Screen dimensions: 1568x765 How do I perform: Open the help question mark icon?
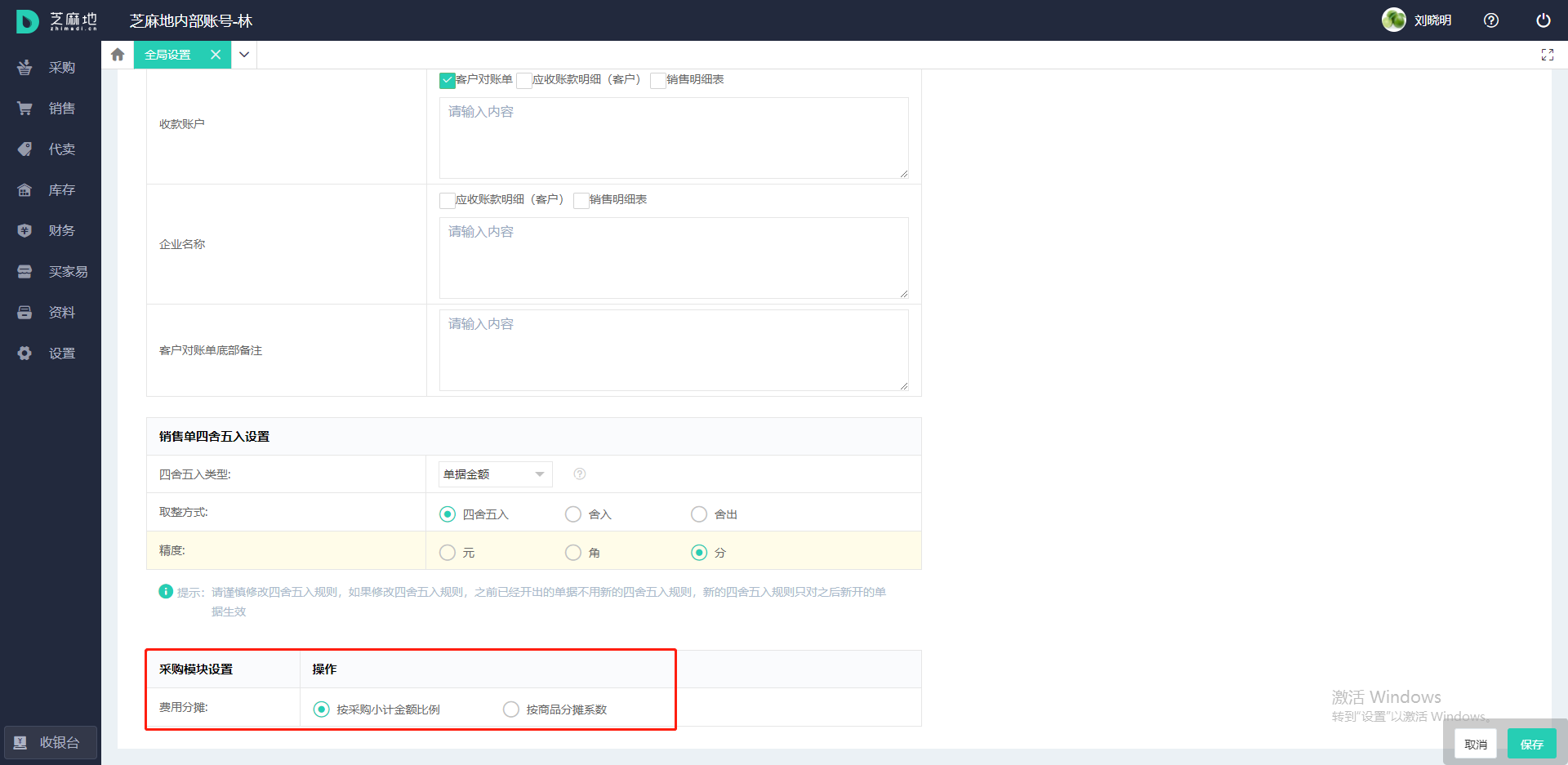point(1491,20)
